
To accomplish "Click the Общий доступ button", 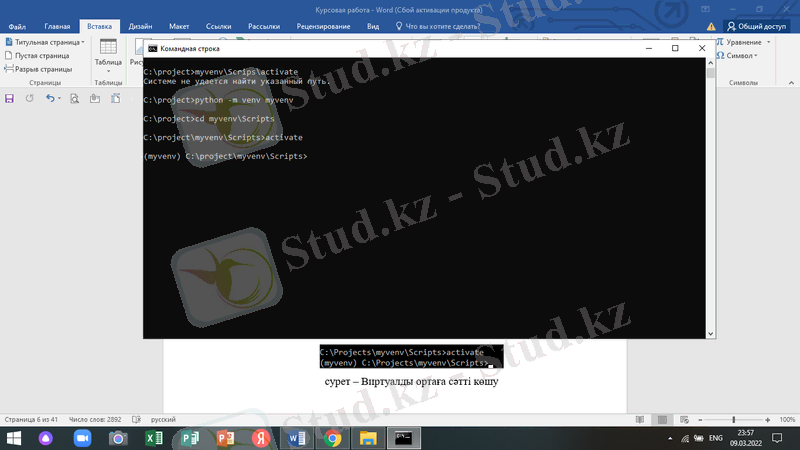I will 757,27.
